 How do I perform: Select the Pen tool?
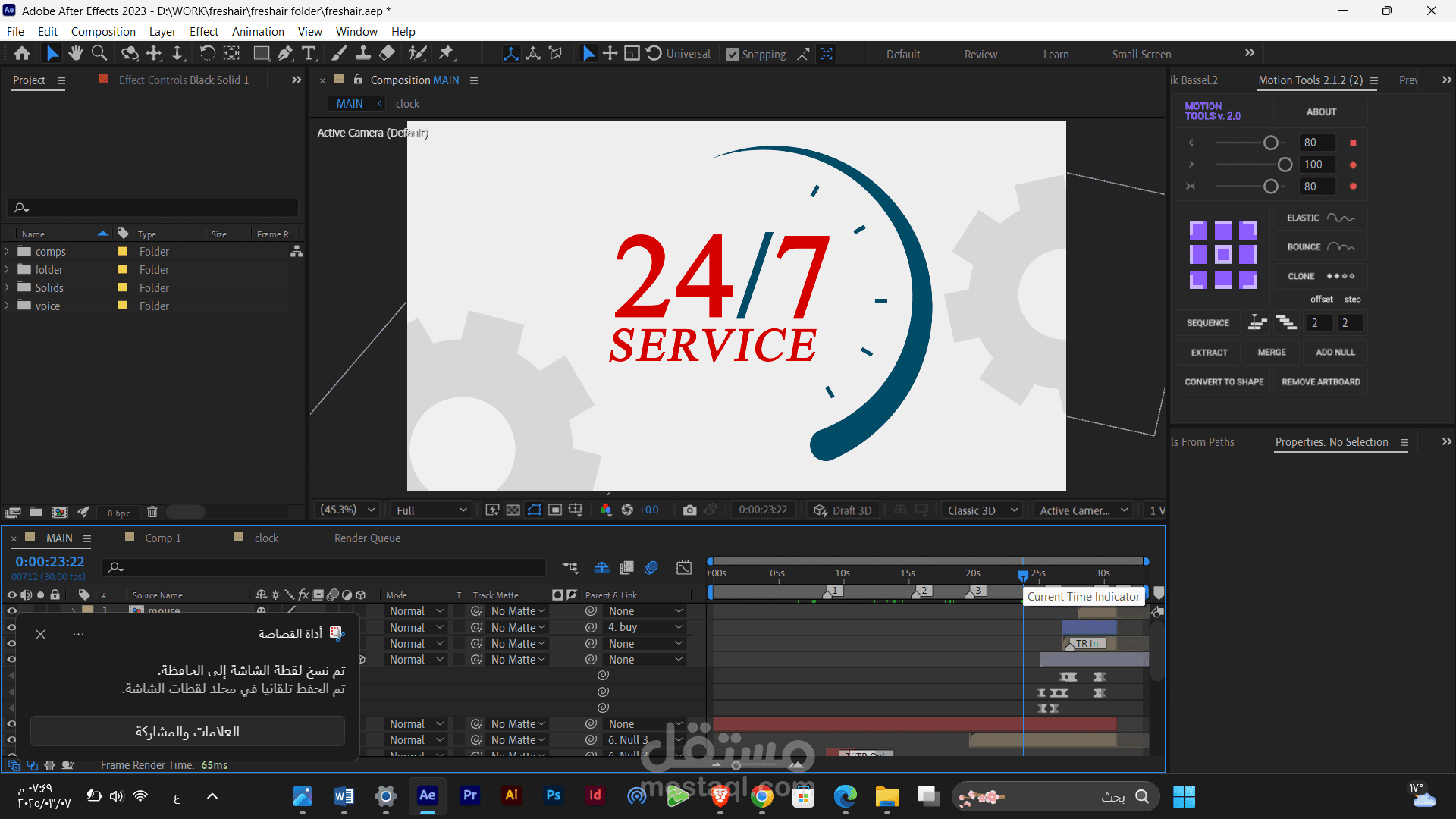[284, 53]
